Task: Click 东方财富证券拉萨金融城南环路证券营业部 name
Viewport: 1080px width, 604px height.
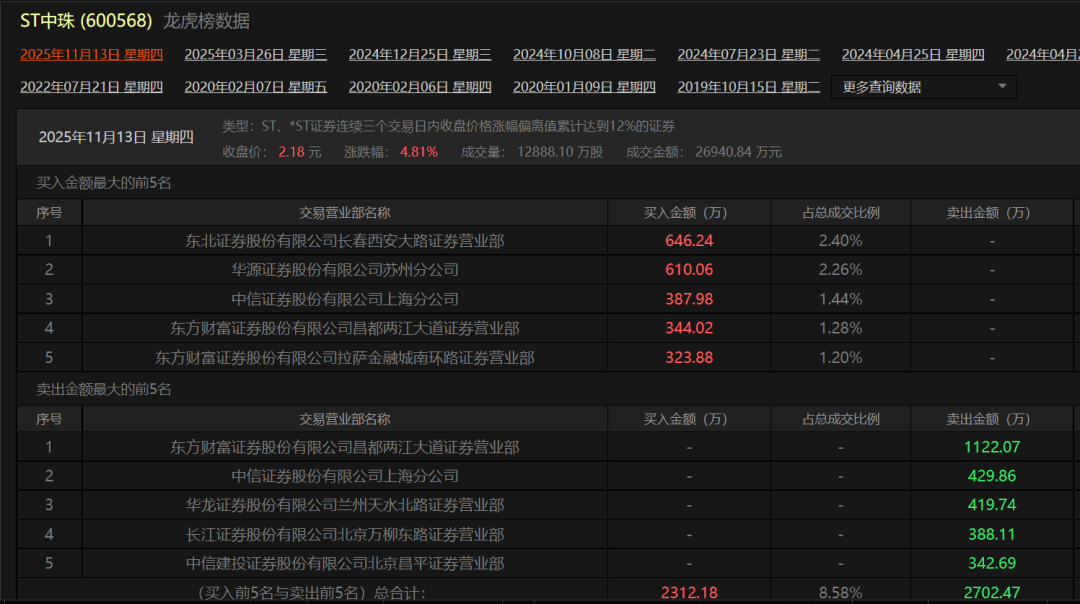Action: 344,358
